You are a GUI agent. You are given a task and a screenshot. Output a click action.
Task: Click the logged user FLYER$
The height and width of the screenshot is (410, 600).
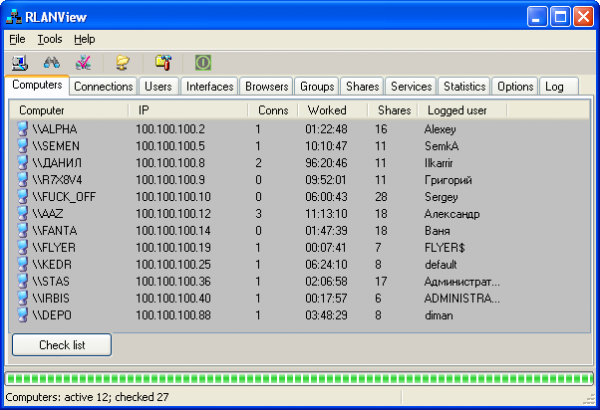[445, 248]
